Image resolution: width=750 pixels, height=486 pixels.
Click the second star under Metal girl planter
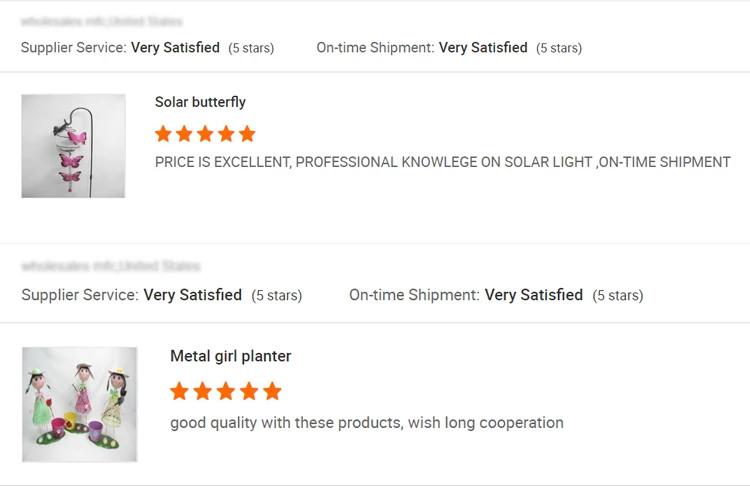click(202, 391)
